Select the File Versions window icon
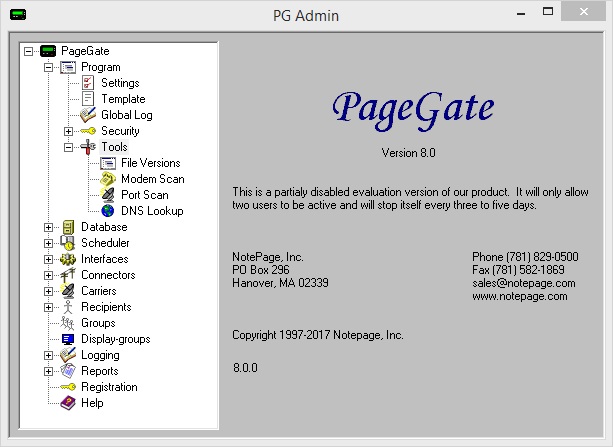The image size is (613, 447). pyautogui.click(x=108, y=163)
